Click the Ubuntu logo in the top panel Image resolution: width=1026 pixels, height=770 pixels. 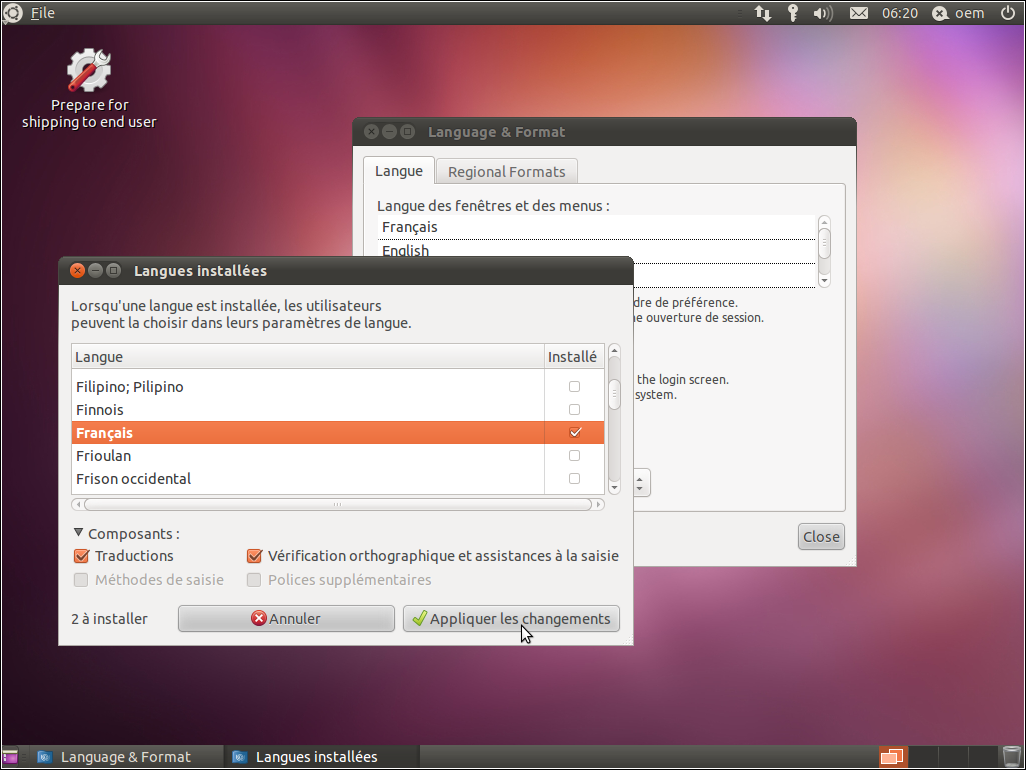point(13,13)
